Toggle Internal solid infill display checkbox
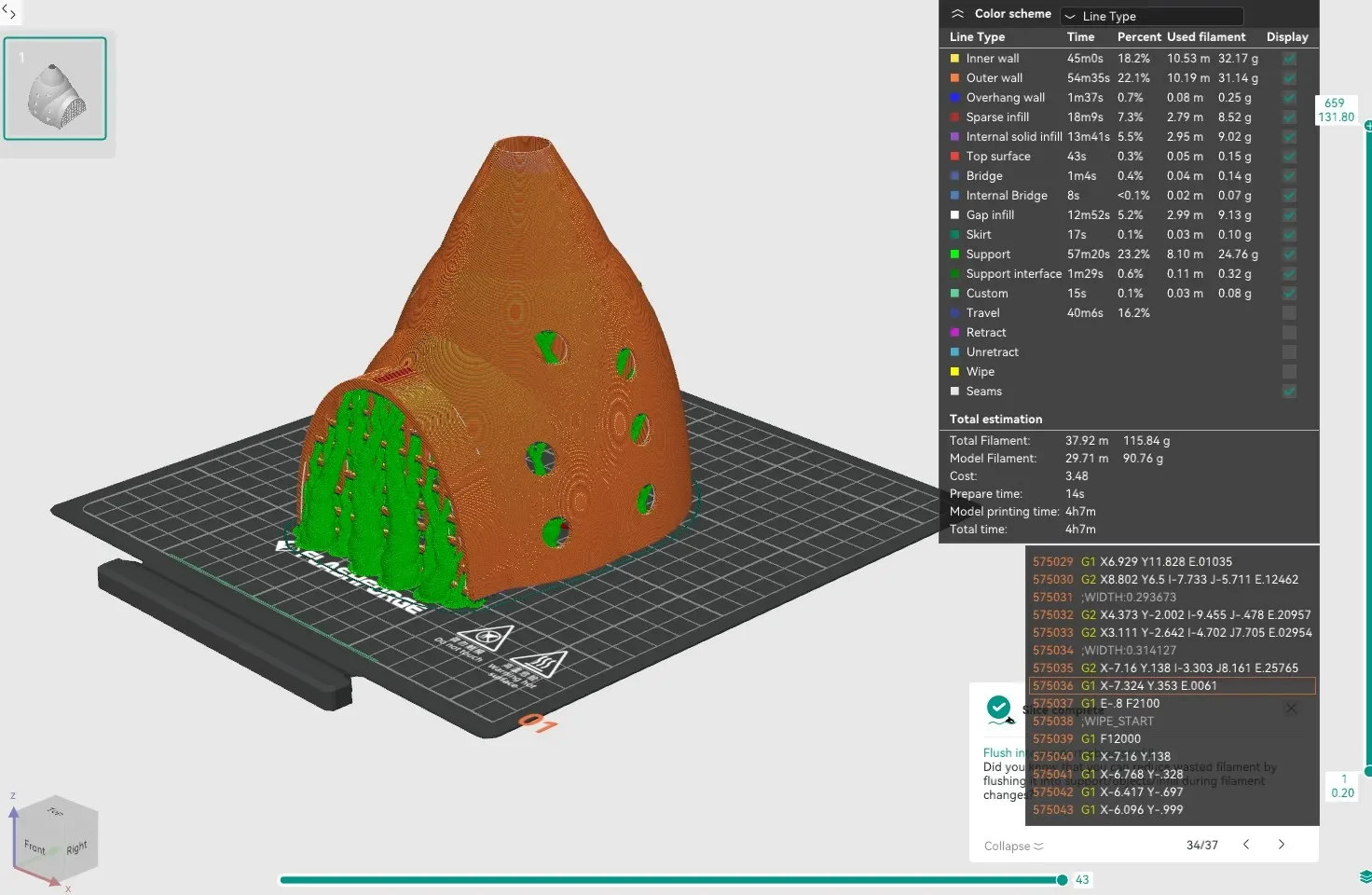Image resolution: width=1372 pixels, height=895 pixels. point(1289,136)
